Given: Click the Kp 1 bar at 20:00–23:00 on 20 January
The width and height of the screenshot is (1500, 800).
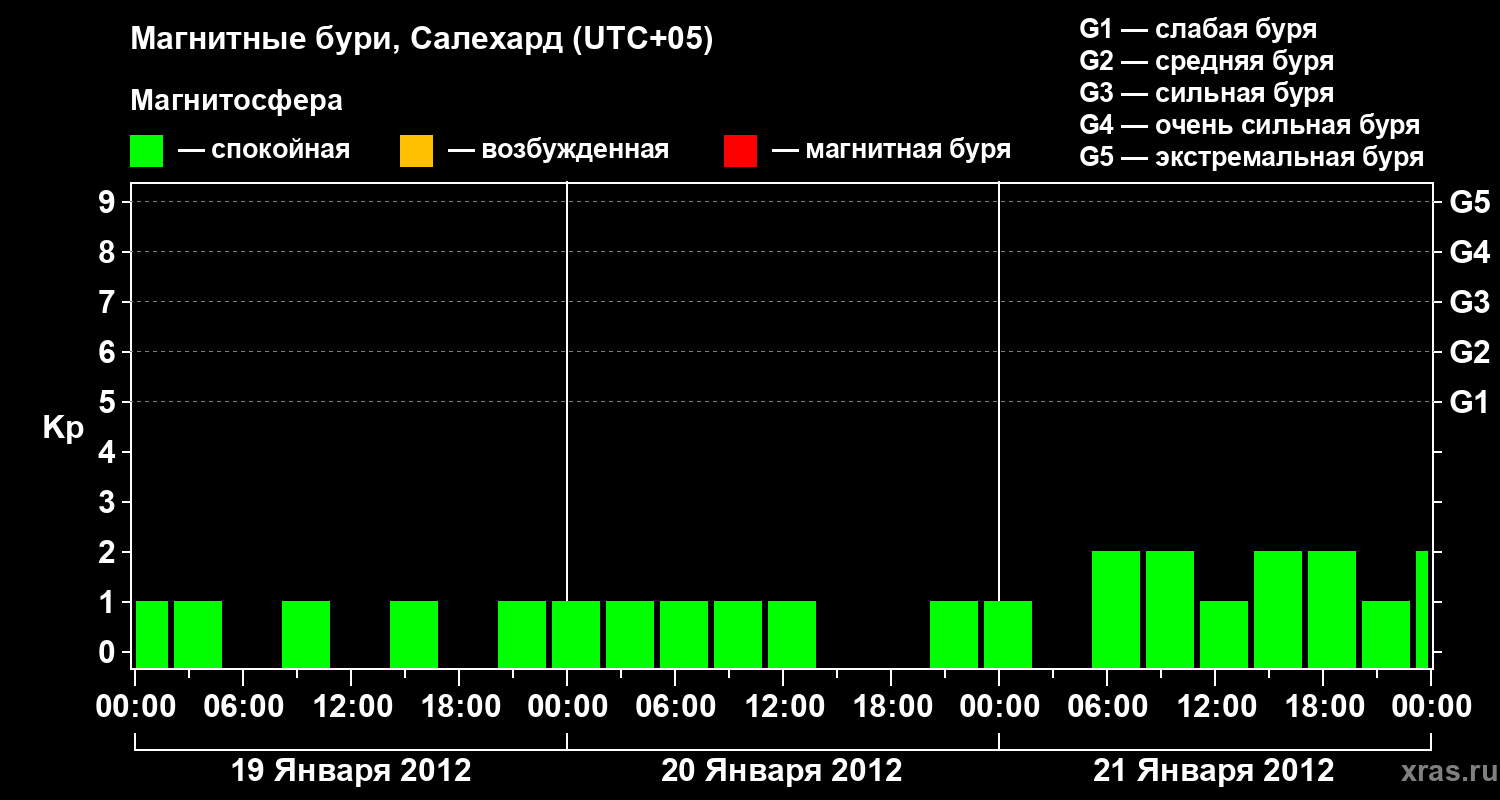Looking at the screenshot, I should pyautogui.click(x=954, y=634).
